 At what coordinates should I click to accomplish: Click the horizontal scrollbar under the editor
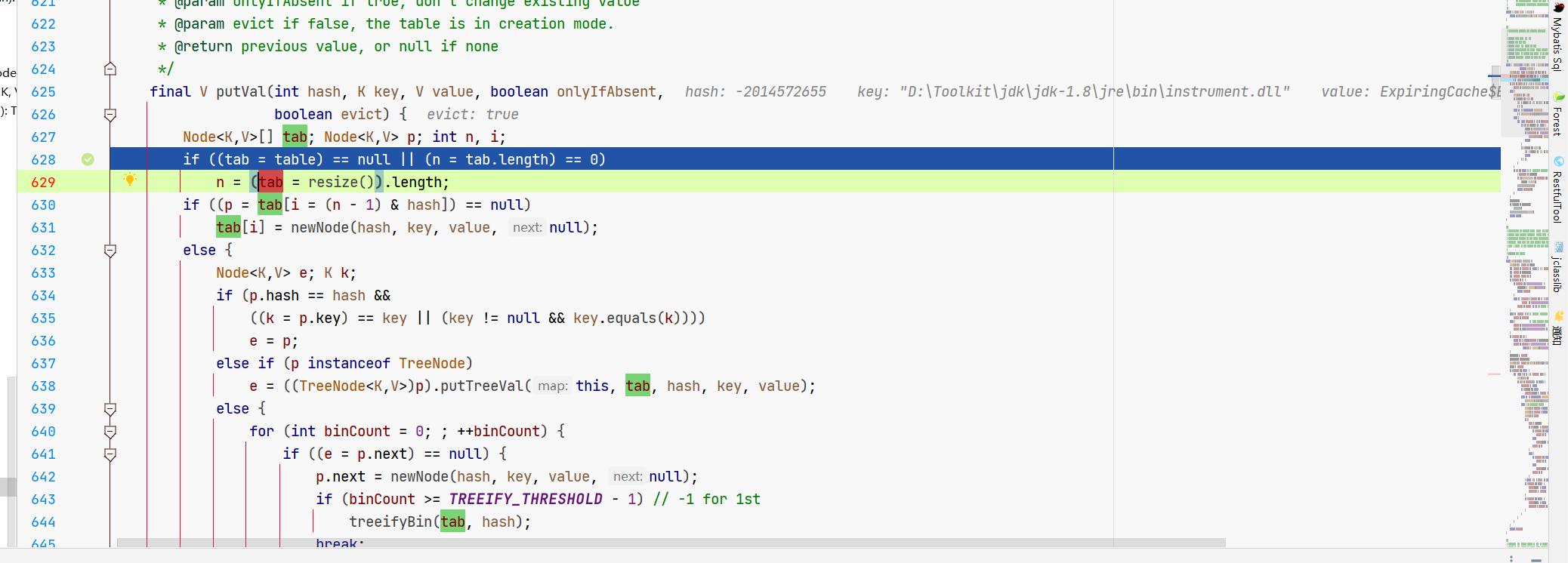[671, 543]
